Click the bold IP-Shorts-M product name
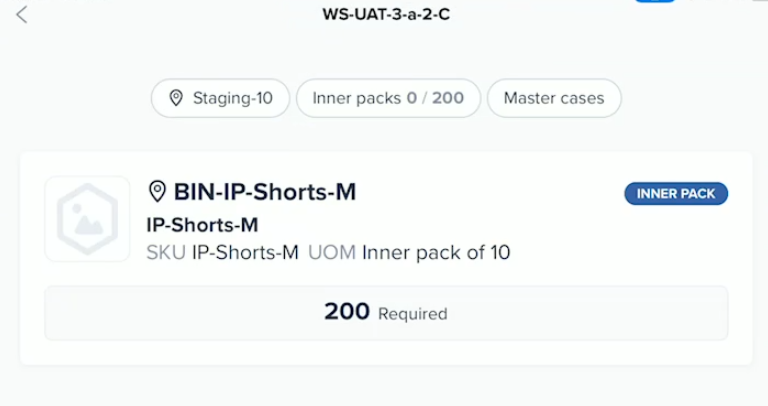 click(x=202, y=225)
